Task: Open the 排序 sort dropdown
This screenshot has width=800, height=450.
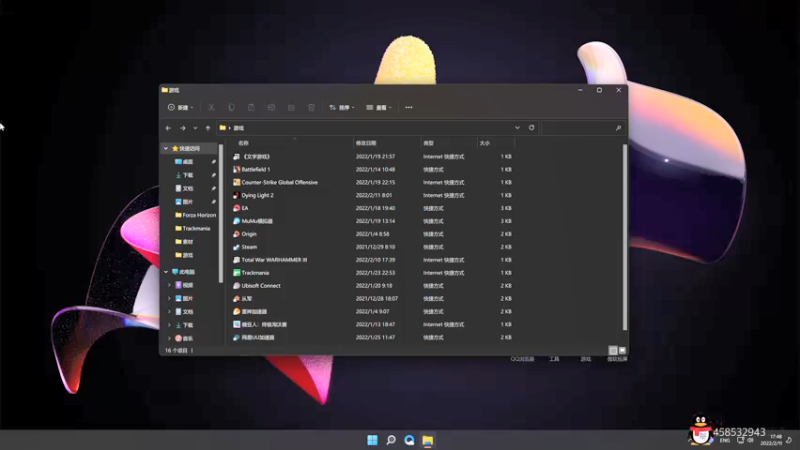Action: click(x=342, y=107)
